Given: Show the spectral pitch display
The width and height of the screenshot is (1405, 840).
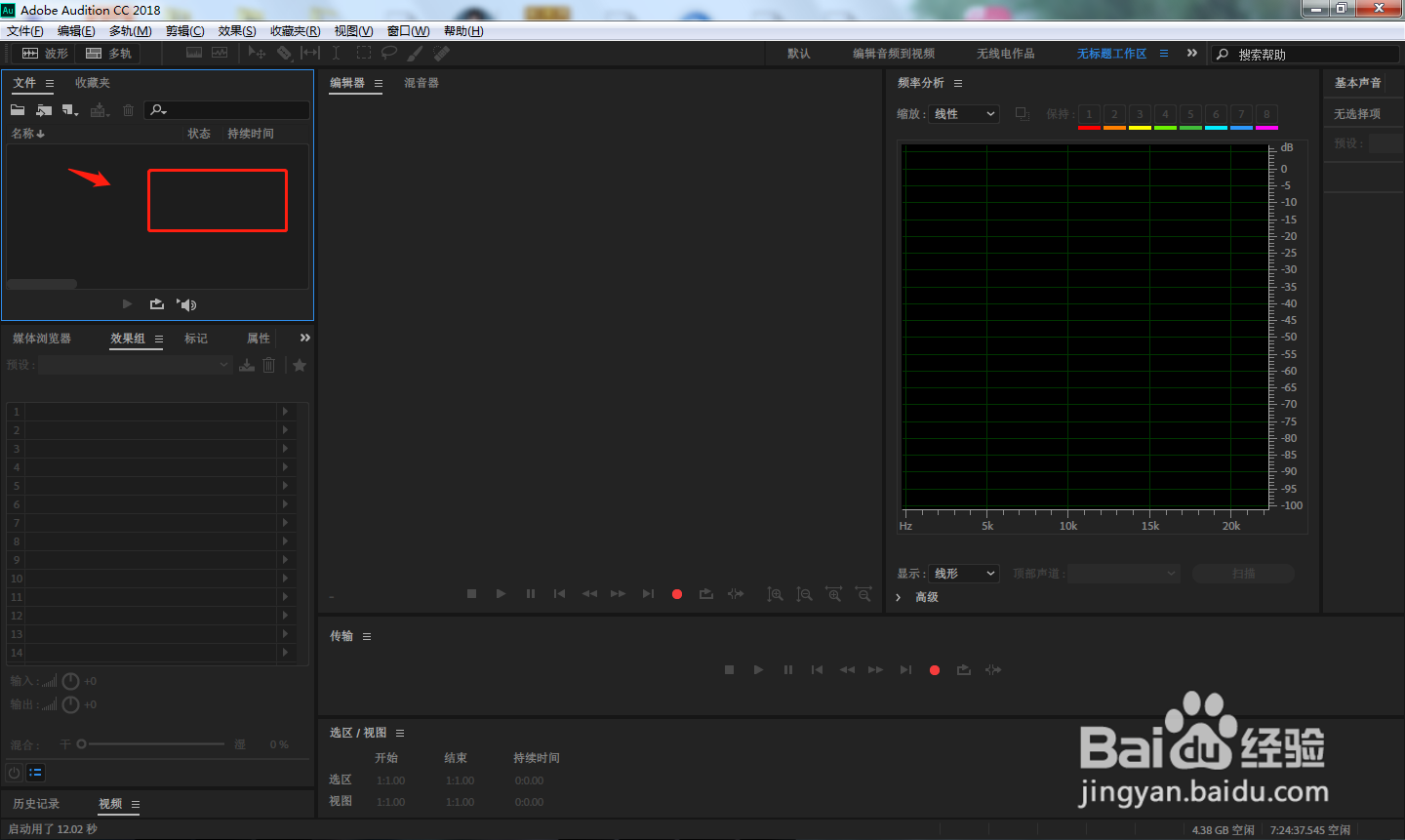Looking at the screenshot, I should 220,53.
